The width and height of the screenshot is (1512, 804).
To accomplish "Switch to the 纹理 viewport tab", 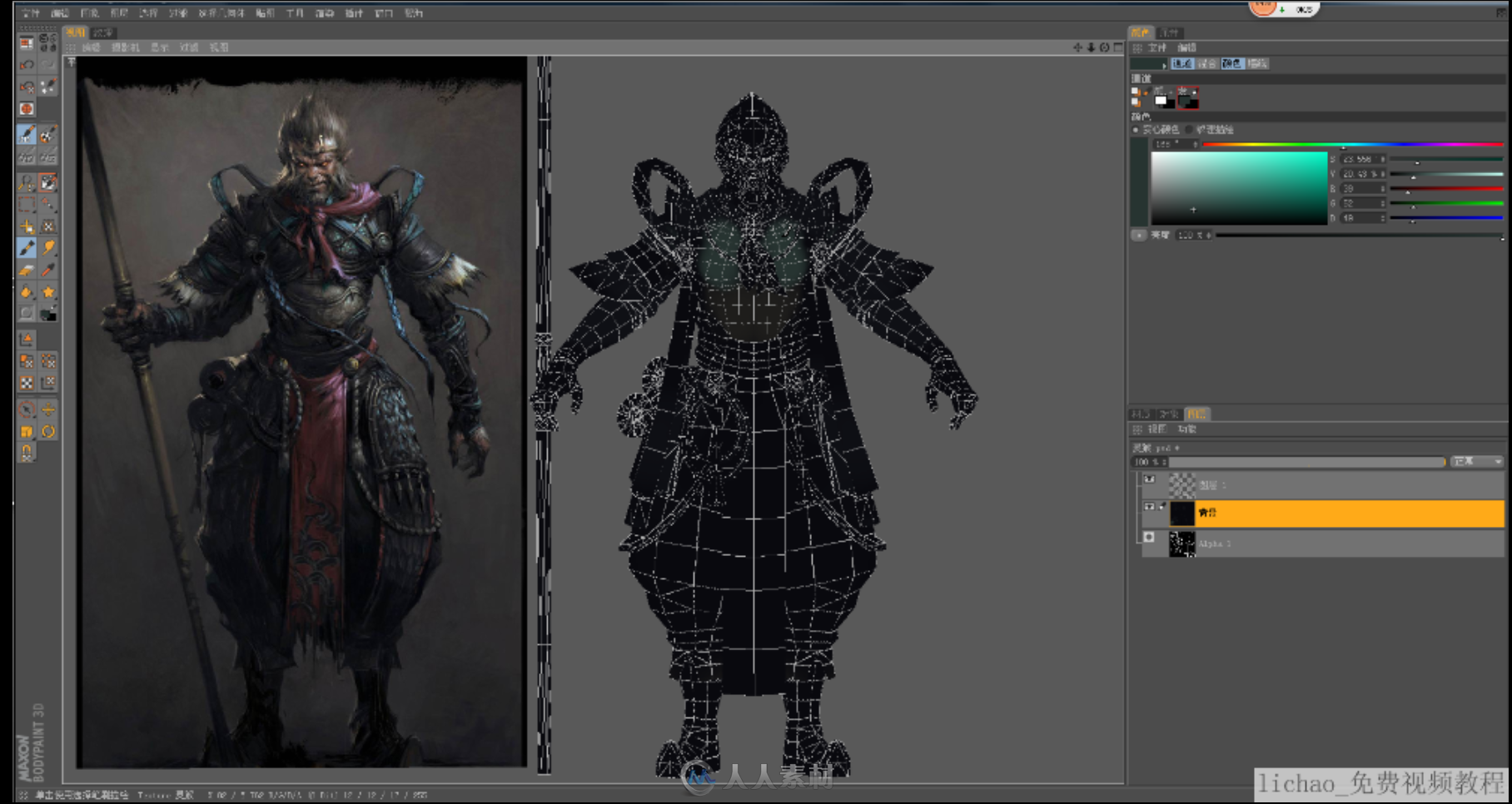I will point(102,32).
